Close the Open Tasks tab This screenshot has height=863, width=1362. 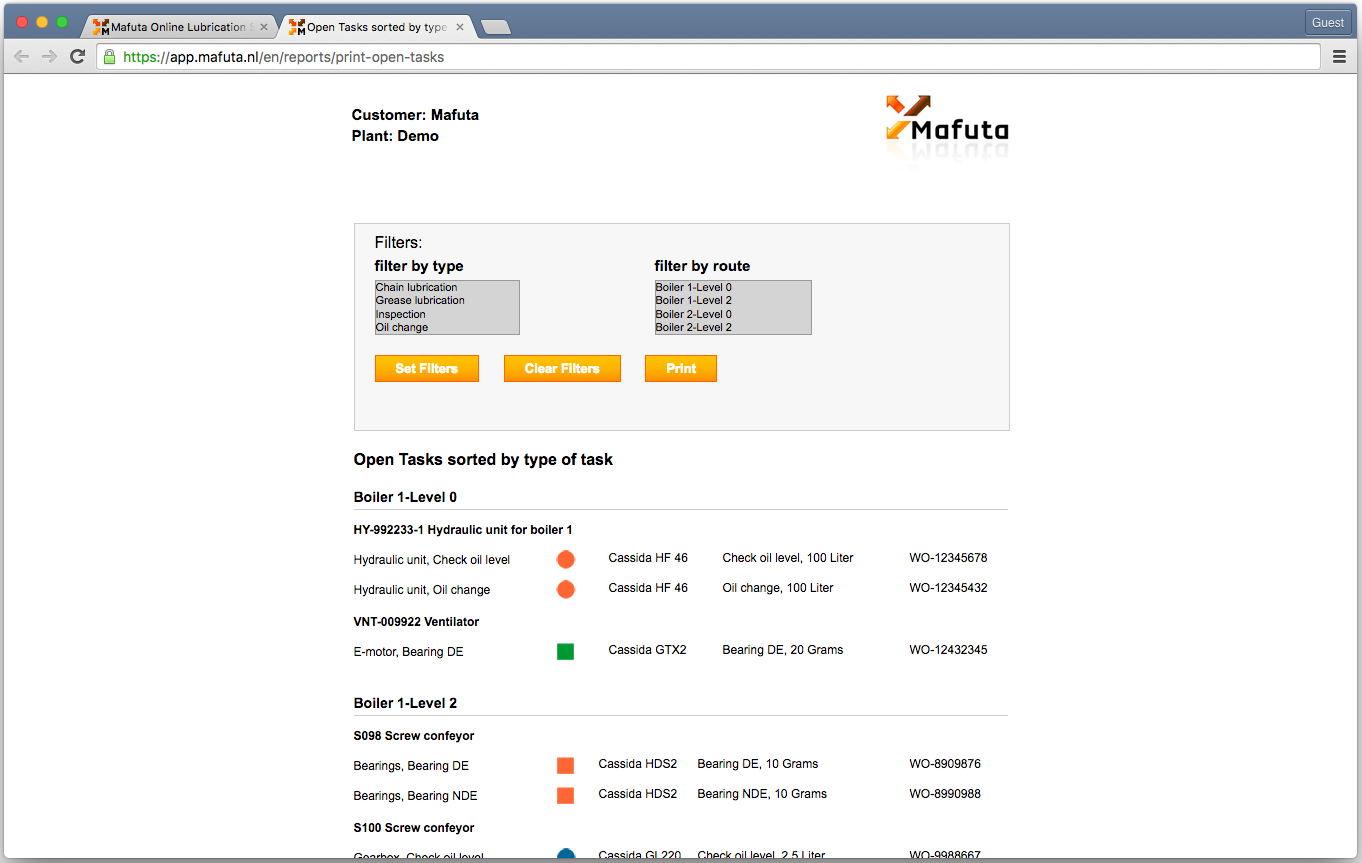[460, 27]
